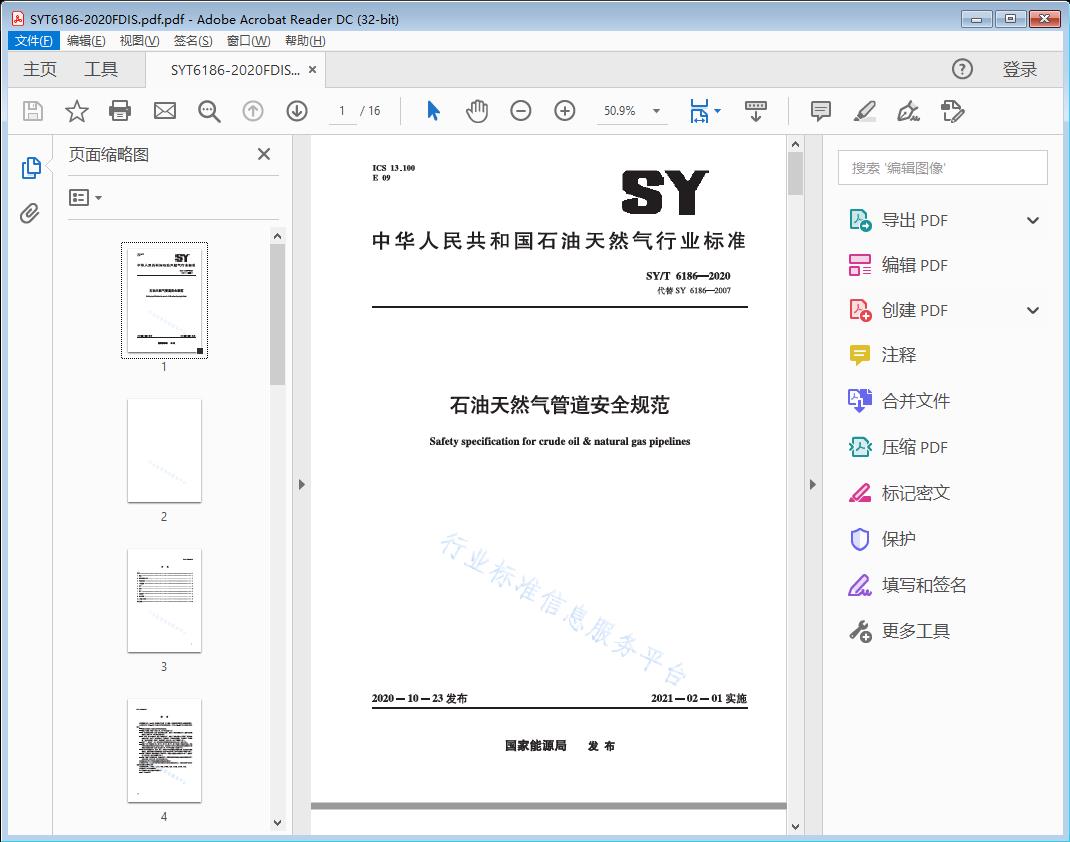Toggle the page thumbnails panel icon
The width and height of the screenshot is (1070, 842).
tap(31, 168)
